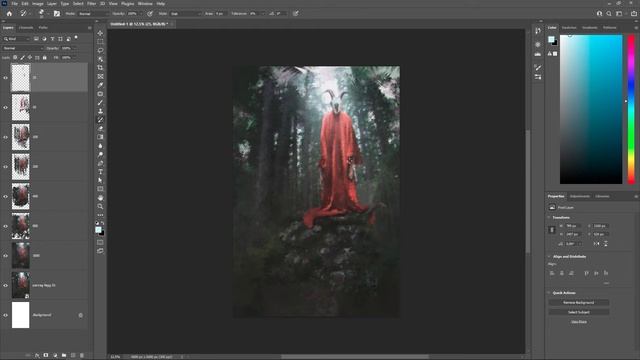This screenshot has height=360, width=640.
Task: Toggle eye of layer directly above Background
Action: [x=6, y=285]
